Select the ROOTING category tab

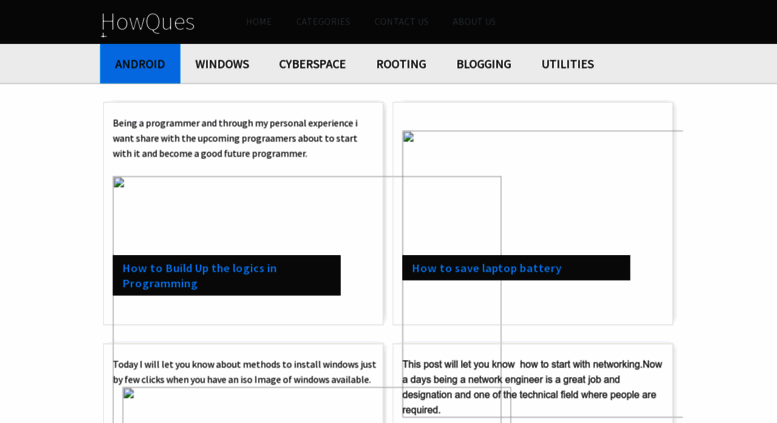point(401,64)
